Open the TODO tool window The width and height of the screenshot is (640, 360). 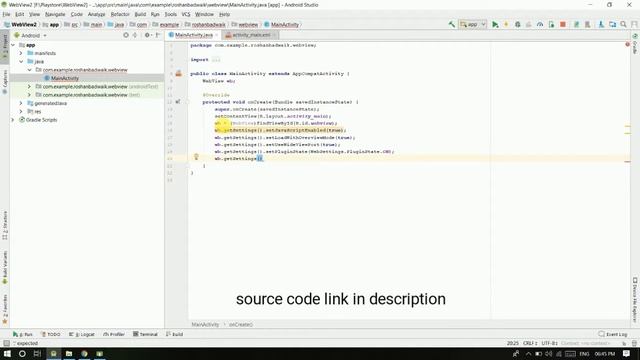(x=51, y=334)
